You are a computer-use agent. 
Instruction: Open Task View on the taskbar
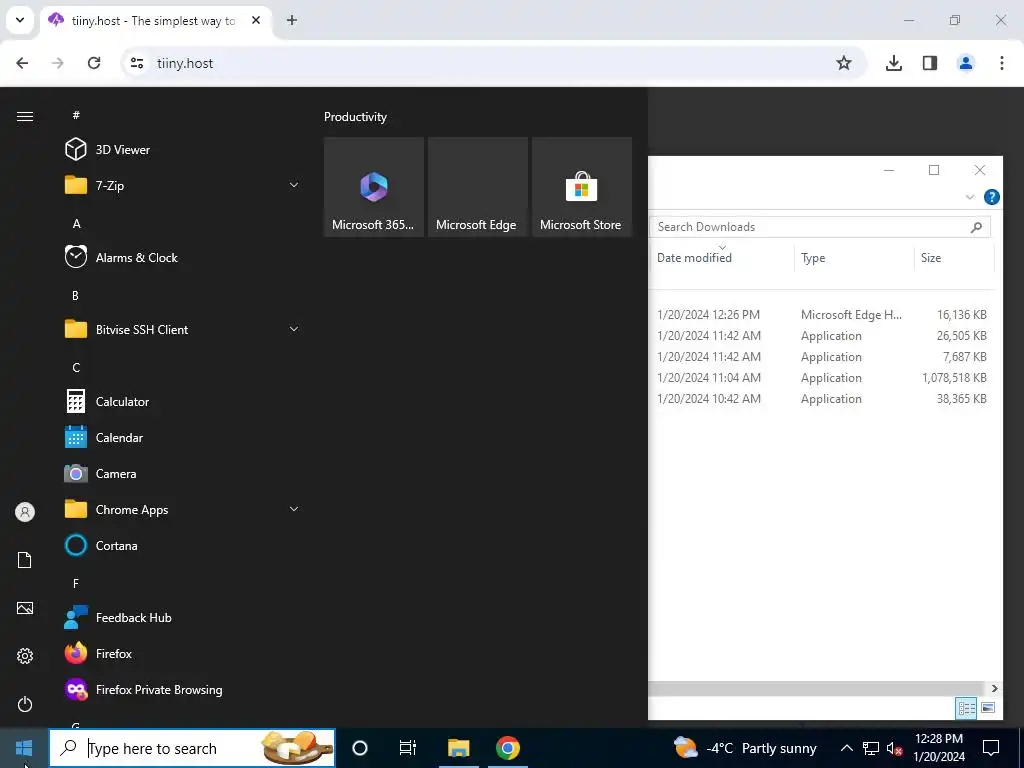[x=408, y=748]
